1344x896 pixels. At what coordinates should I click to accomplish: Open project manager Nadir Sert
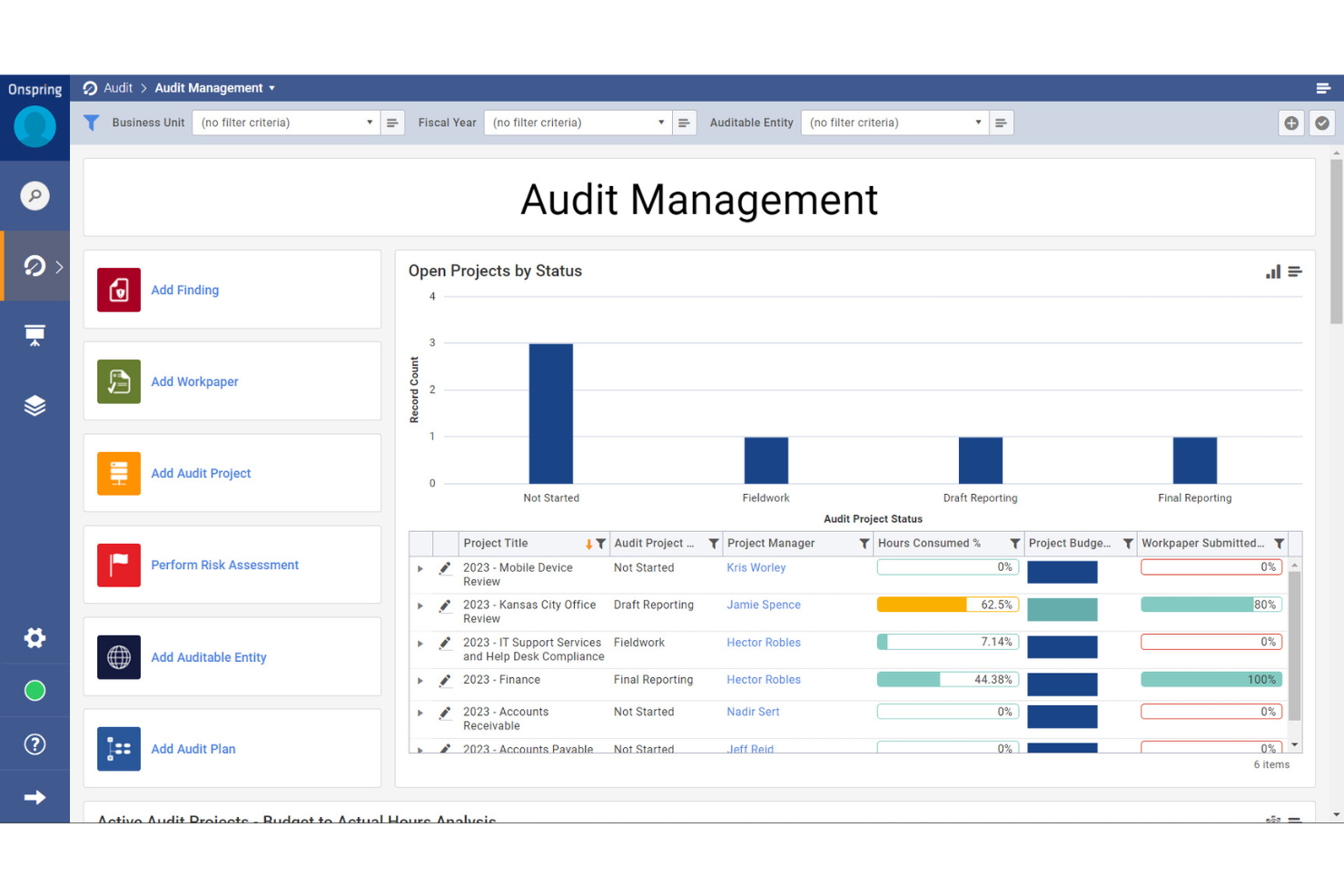pos(753,713)
